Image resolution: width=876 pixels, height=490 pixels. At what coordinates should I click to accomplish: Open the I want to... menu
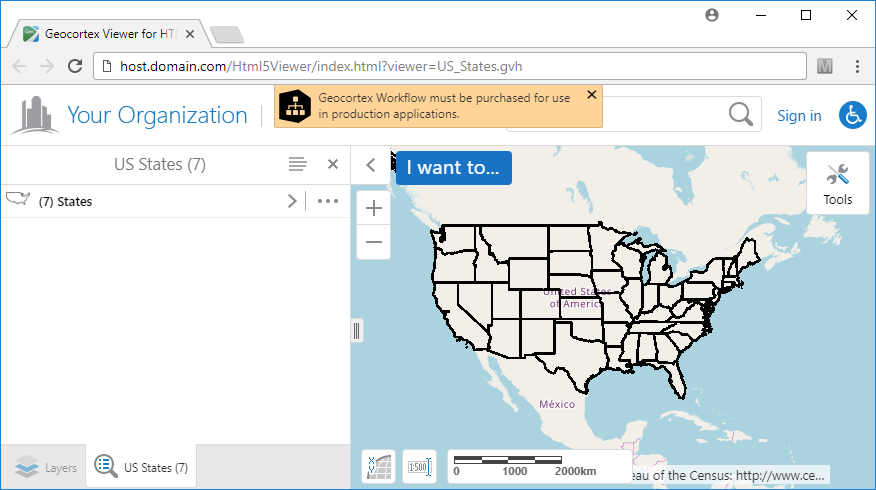pyautogui.click(x=453, y=167)
